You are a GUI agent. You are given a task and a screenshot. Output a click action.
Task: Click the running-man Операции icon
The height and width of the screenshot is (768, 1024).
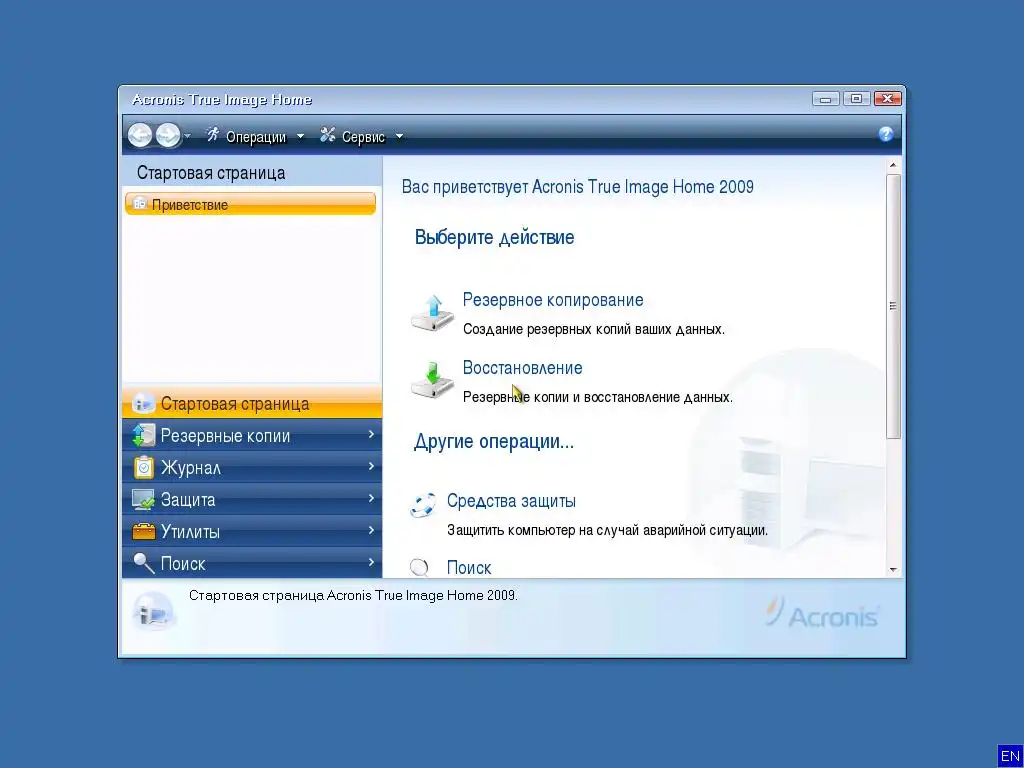coord(213,135)
